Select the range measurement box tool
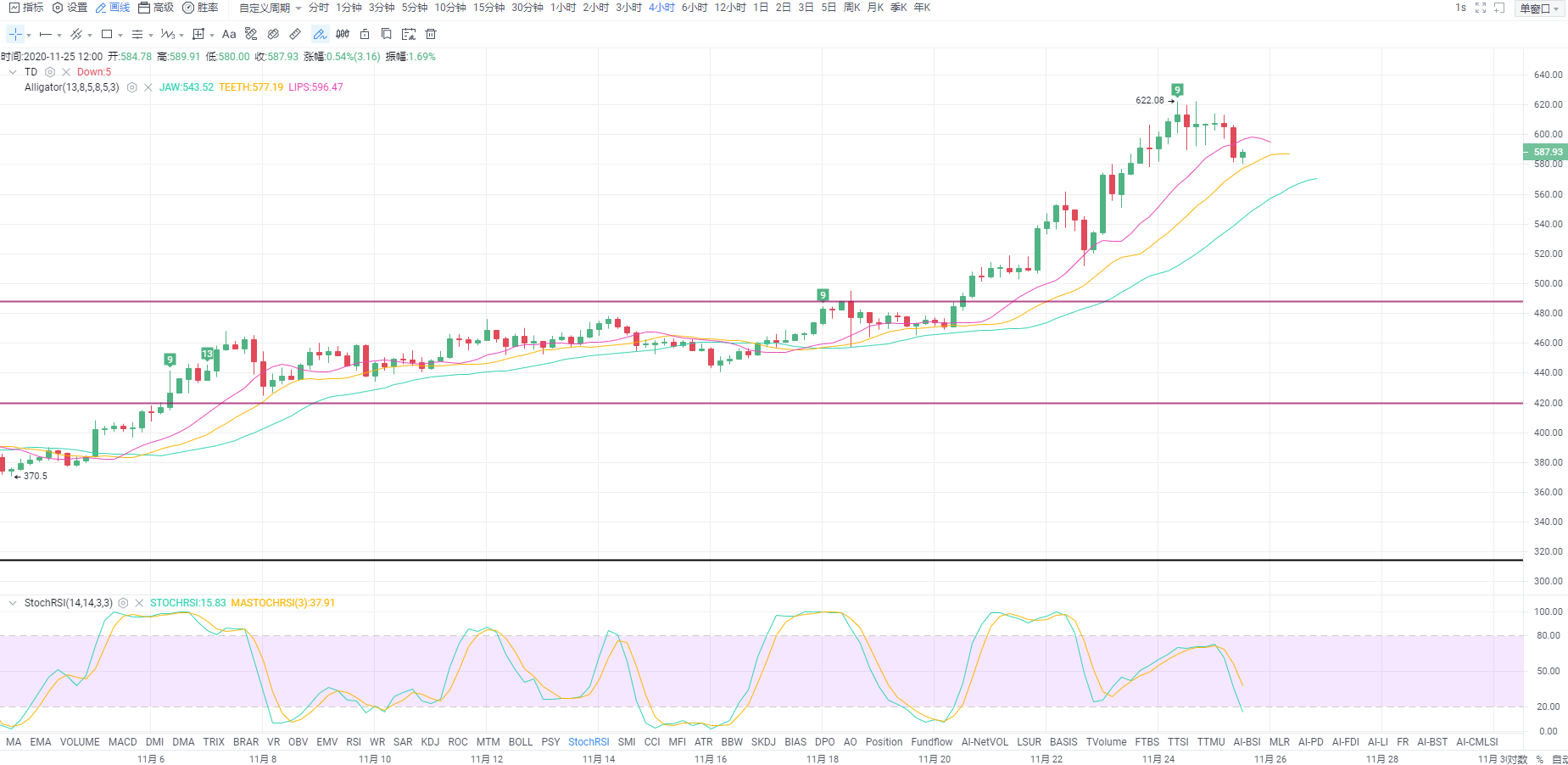 (198, 35)
